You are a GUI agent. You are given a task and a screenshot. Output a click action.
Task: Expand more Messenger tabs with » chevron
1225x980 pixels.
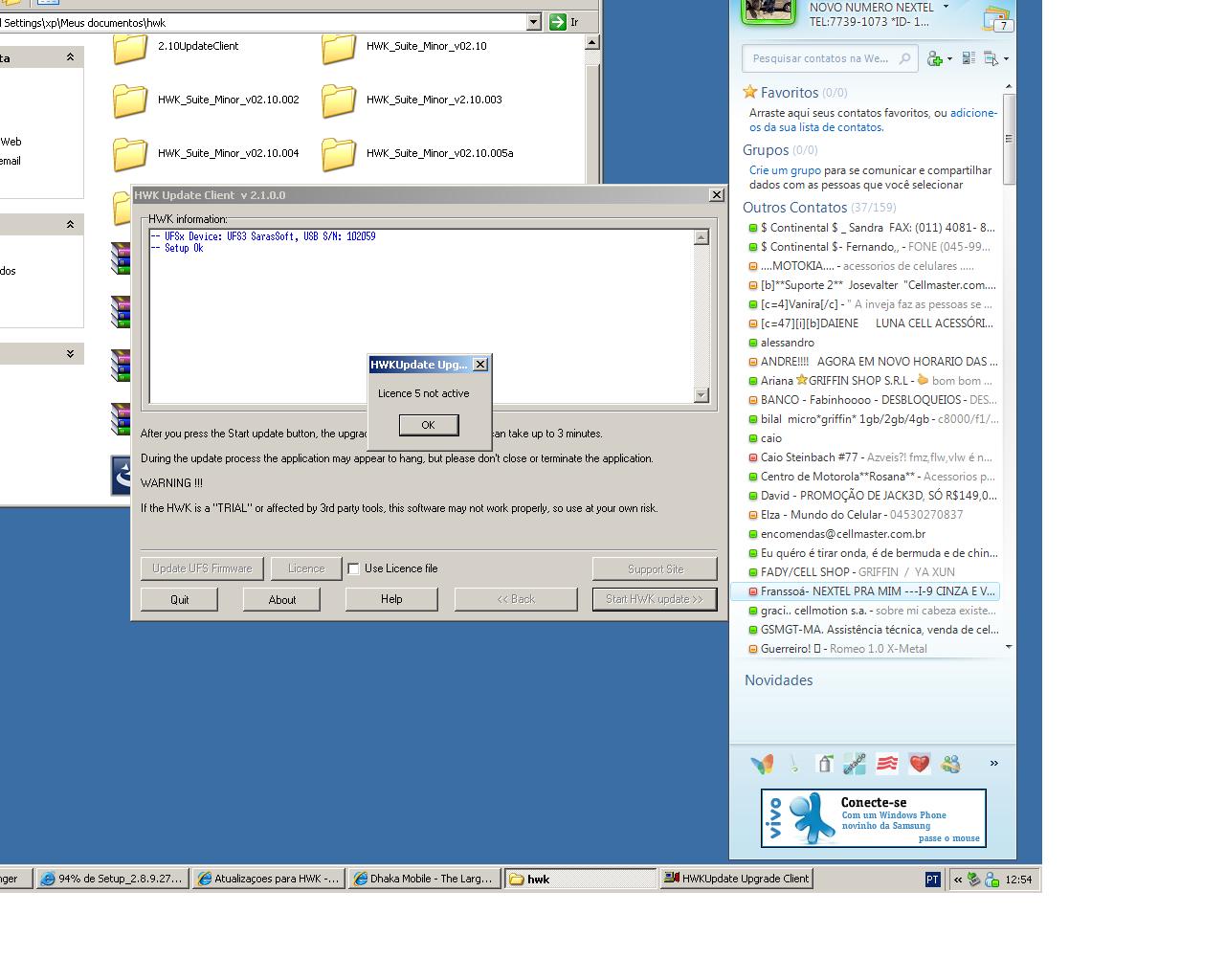click(x=993, y=764)
